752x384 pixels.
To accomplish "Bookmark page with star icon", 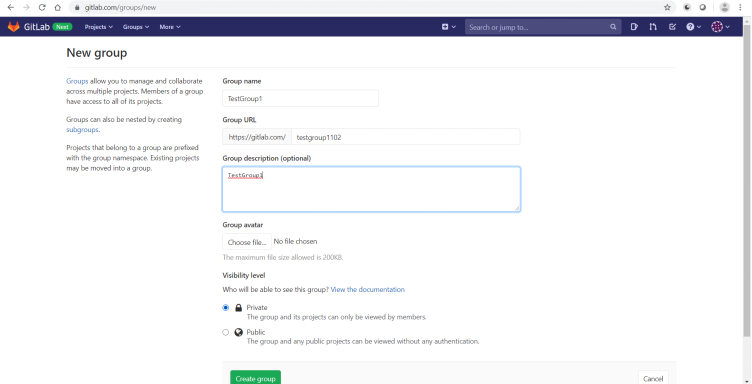I will [667, 7].
